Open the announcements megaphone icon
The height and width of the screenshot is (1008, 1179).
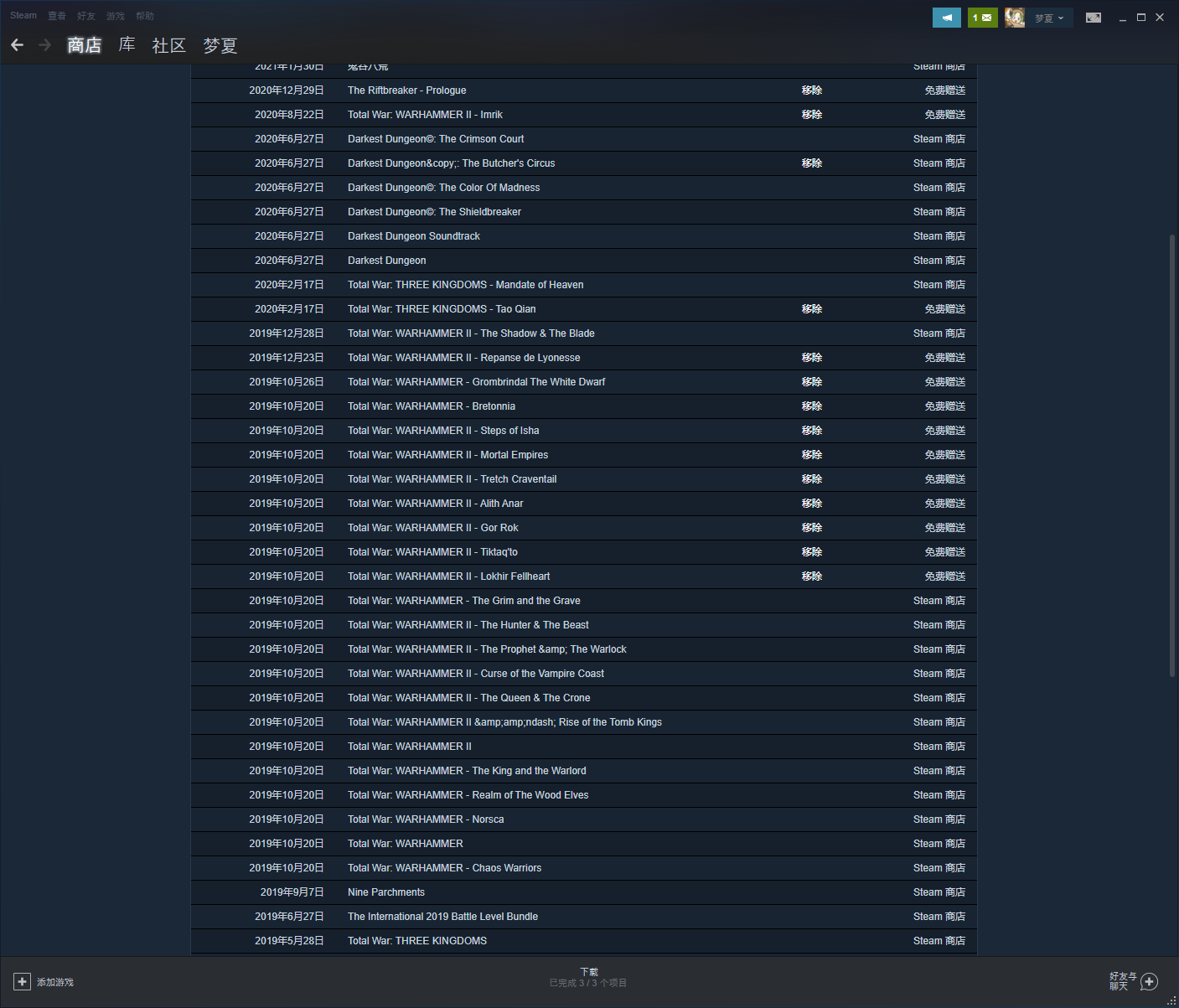point(947,18)
